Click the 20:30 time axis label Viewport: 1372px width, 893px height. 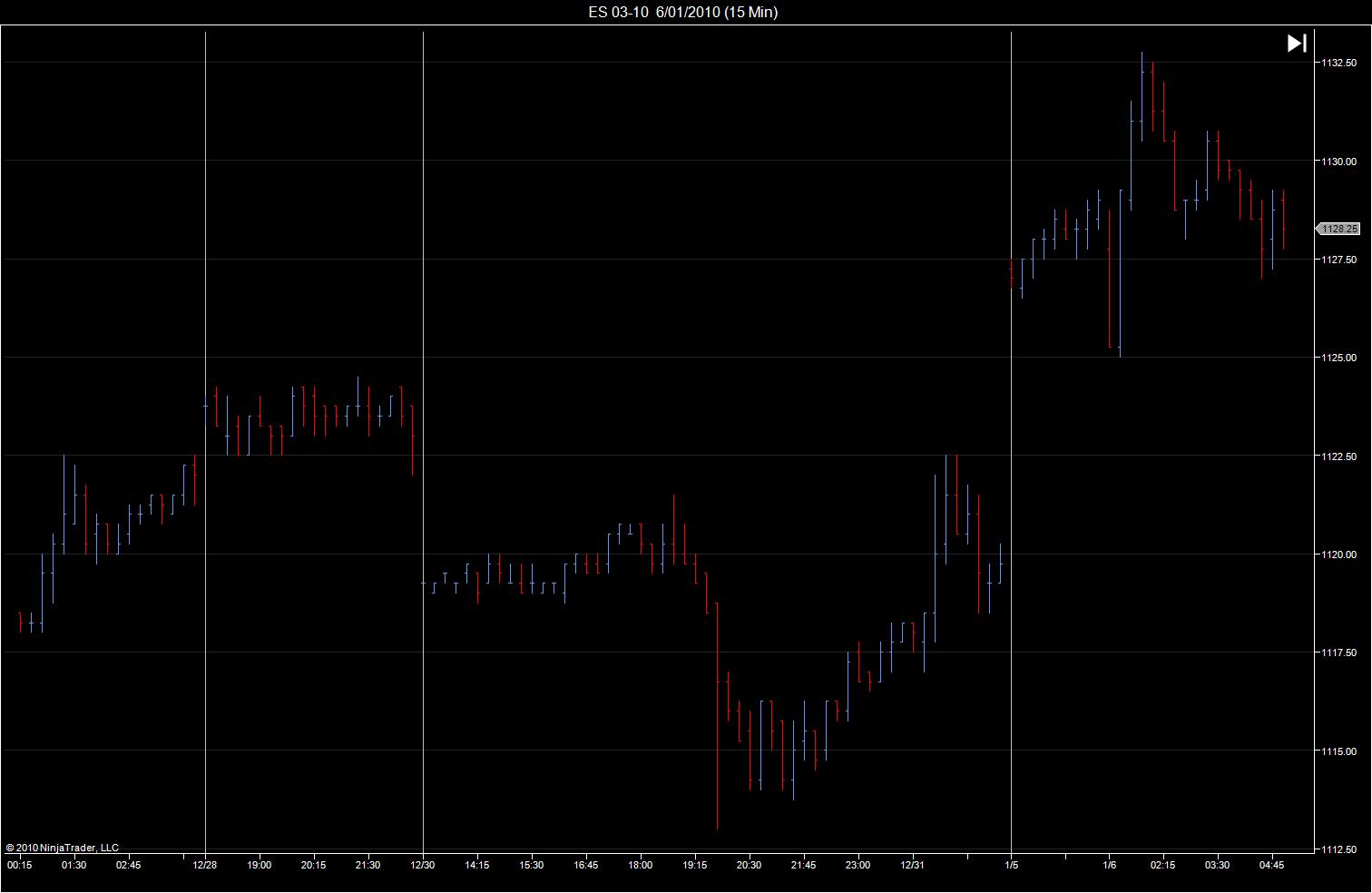click(x=750, y=865)
